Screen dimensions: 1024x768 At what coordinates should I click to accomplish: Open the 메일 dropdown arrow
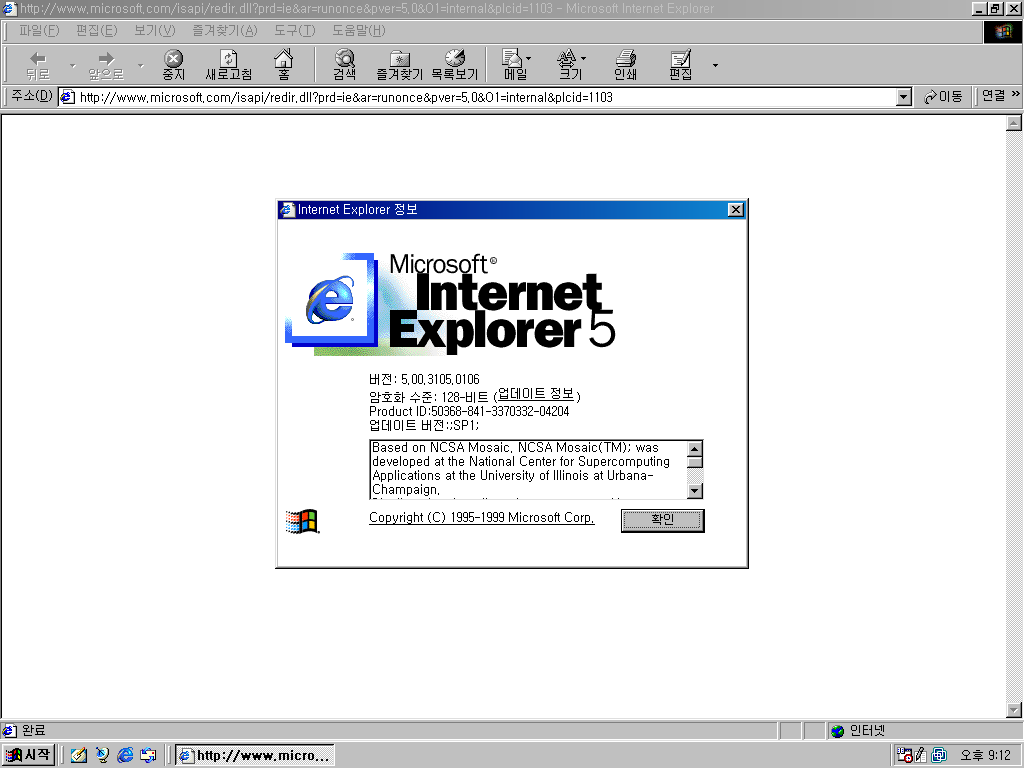click(528, 58)
